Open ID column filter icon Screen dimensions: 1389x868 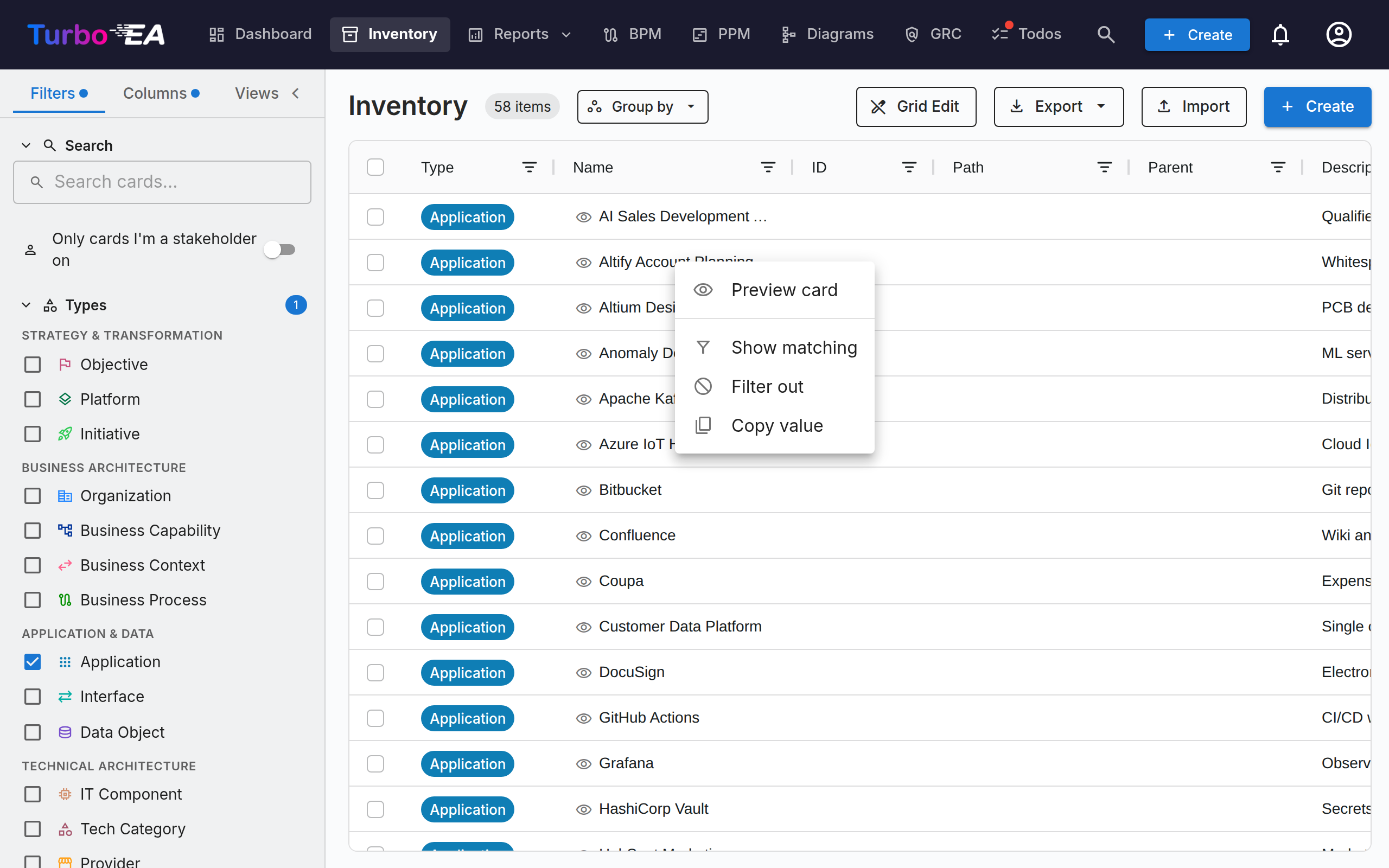click(909, 167)
